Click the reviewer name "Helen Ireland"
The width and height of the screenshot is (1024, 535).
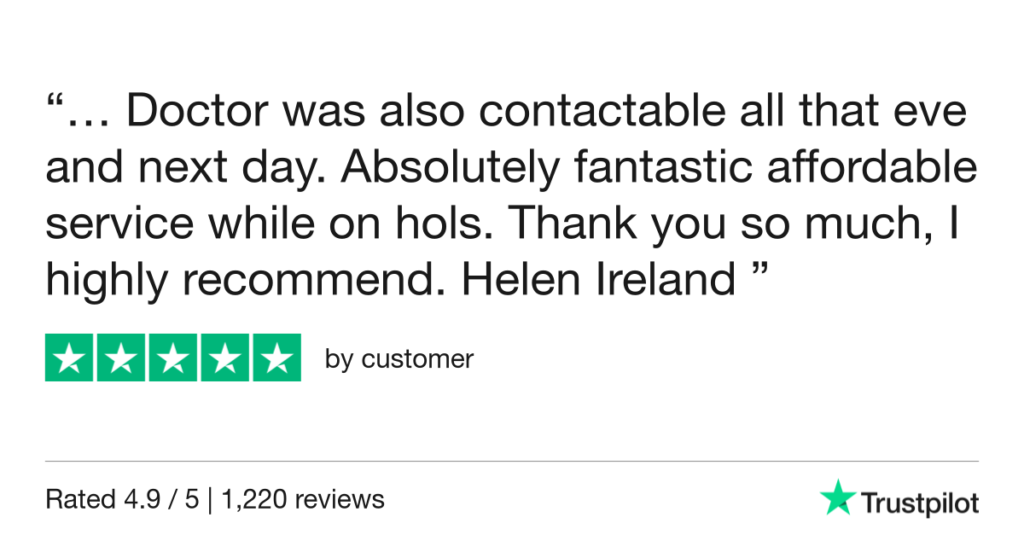(598, 281)
